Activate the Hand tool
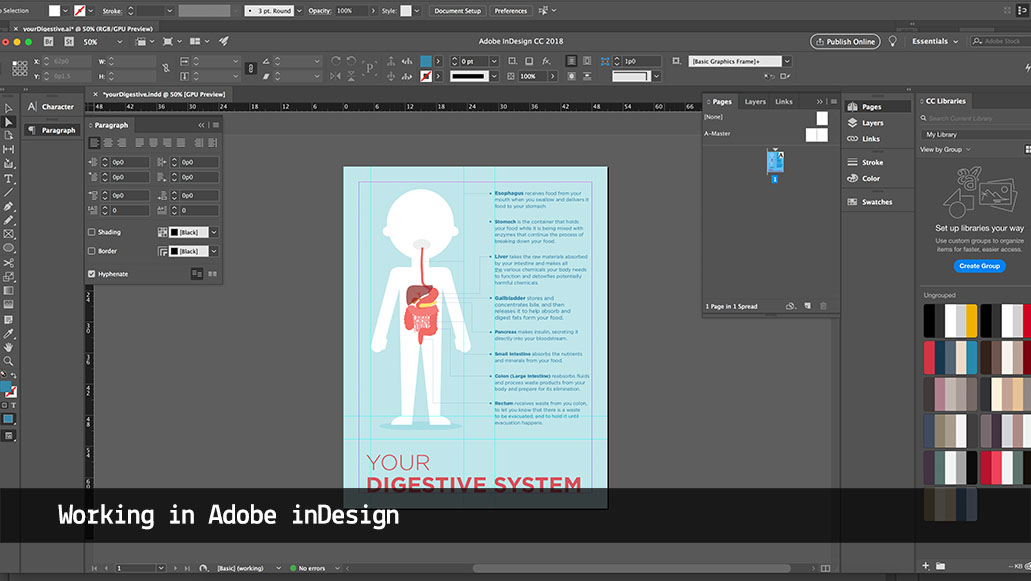The height and width of the screenshot is (581, 1031). [9, 347]
